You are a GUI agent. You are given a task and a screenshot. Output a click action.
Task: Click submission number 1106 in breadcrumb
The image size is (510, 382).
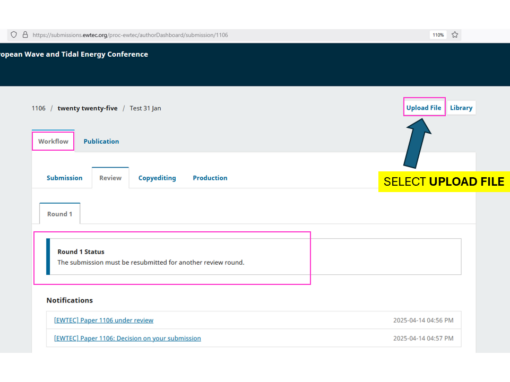[38, 108]
